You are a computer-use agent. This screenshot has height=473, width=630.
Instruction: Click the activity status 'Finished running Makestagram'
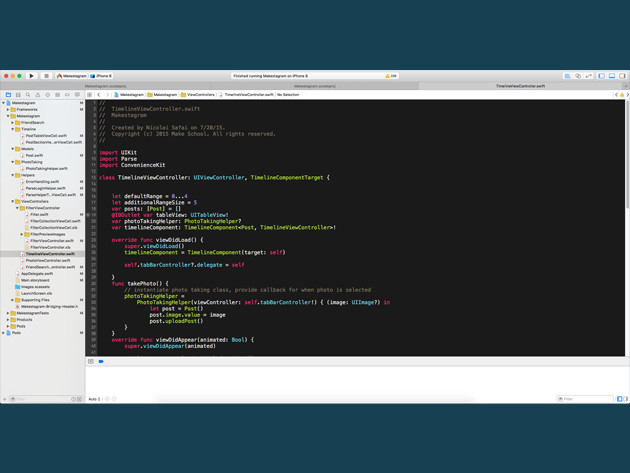click(270, 76)
